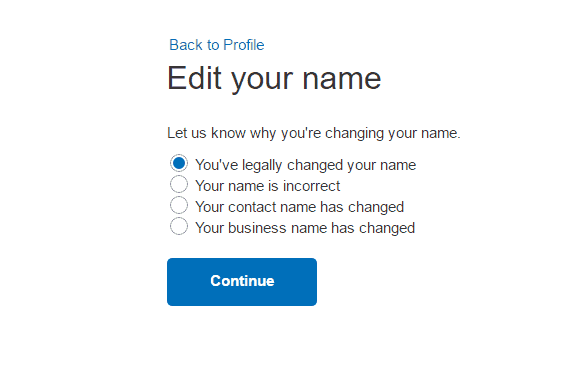
Task: Click the word 'Back' in the Profile link
Action: pyautogui.click(x=186, y=45)
